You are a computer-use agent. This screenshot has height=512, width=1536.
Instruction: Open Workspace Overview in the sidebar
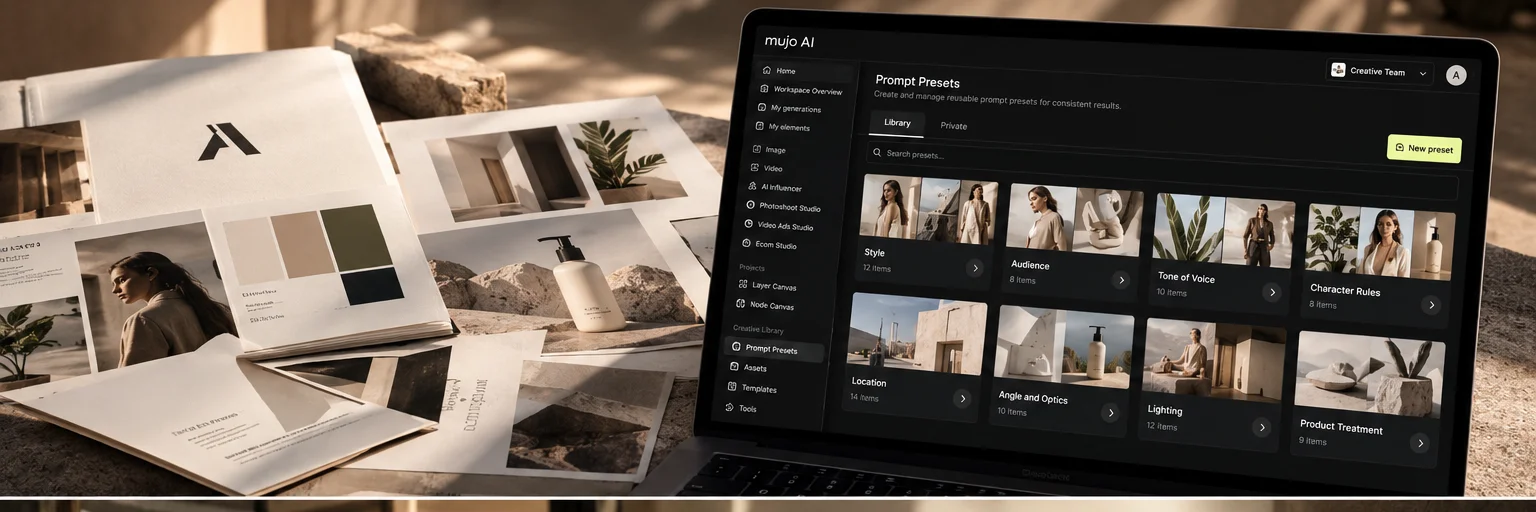[x=803, y=90]
